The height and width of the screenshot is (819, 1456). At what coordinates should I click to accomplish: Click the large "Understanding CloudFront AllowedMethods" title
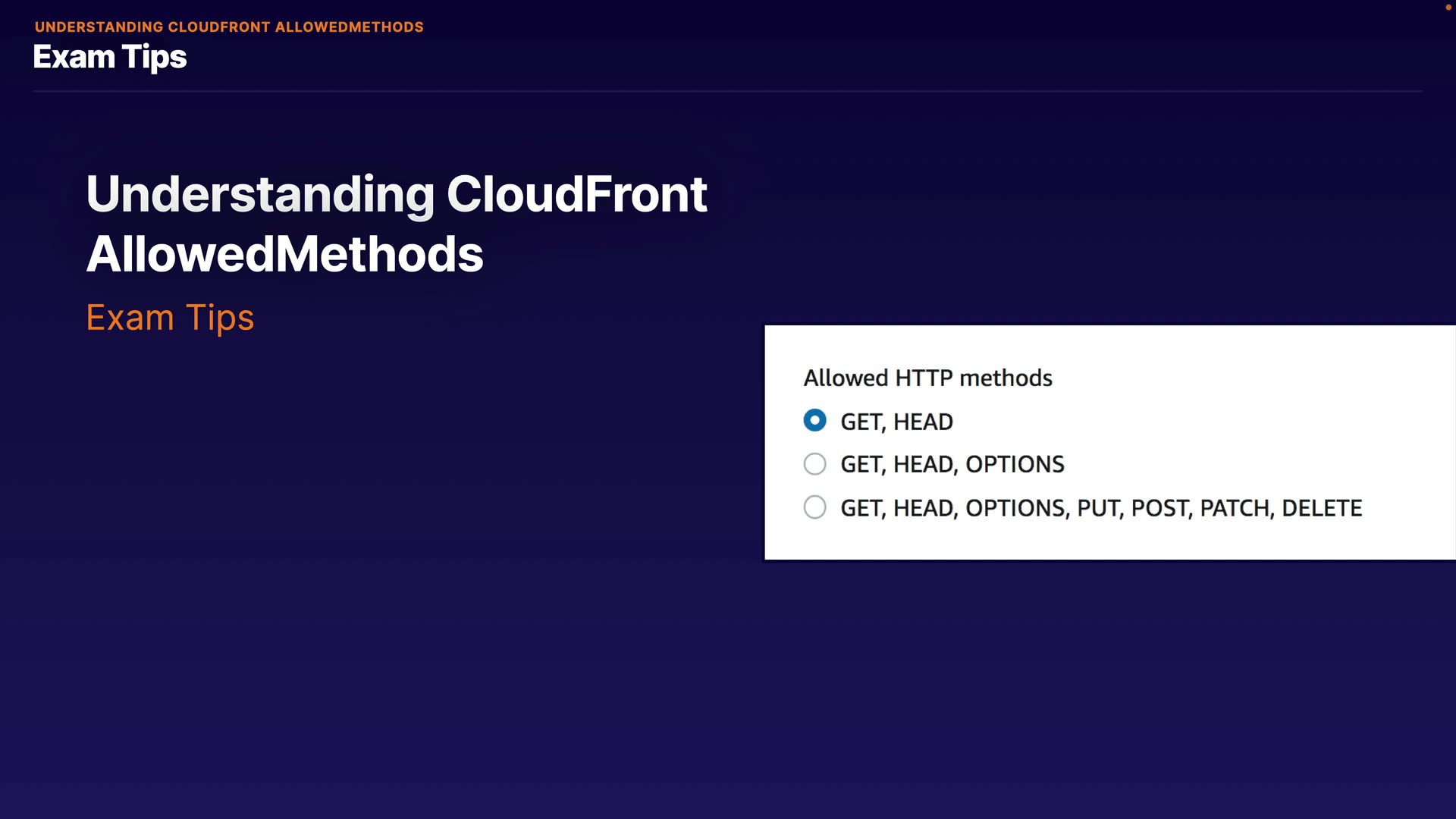(397, 223)
